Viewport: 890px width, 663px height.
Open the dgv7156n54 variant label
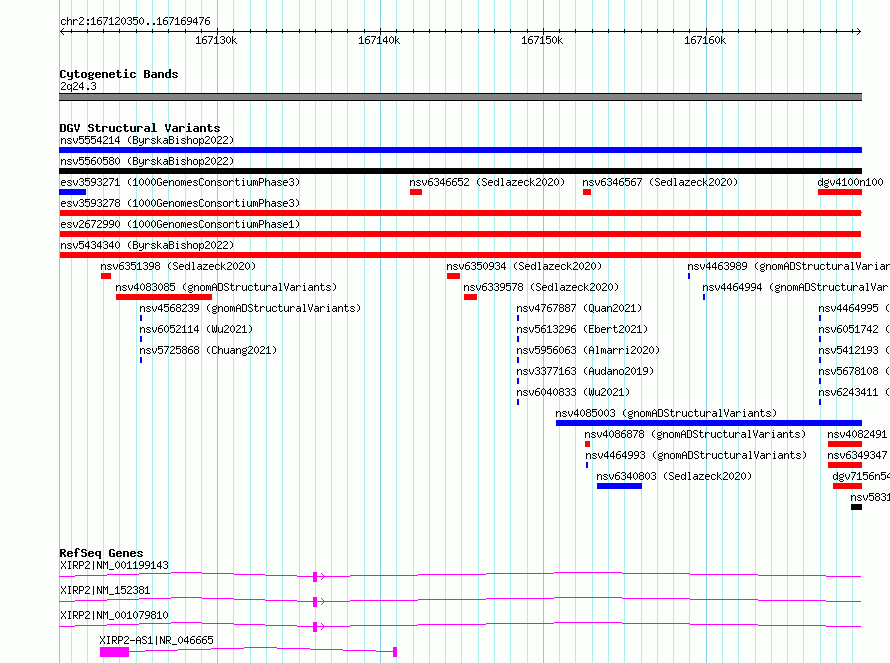click(861, 476)
